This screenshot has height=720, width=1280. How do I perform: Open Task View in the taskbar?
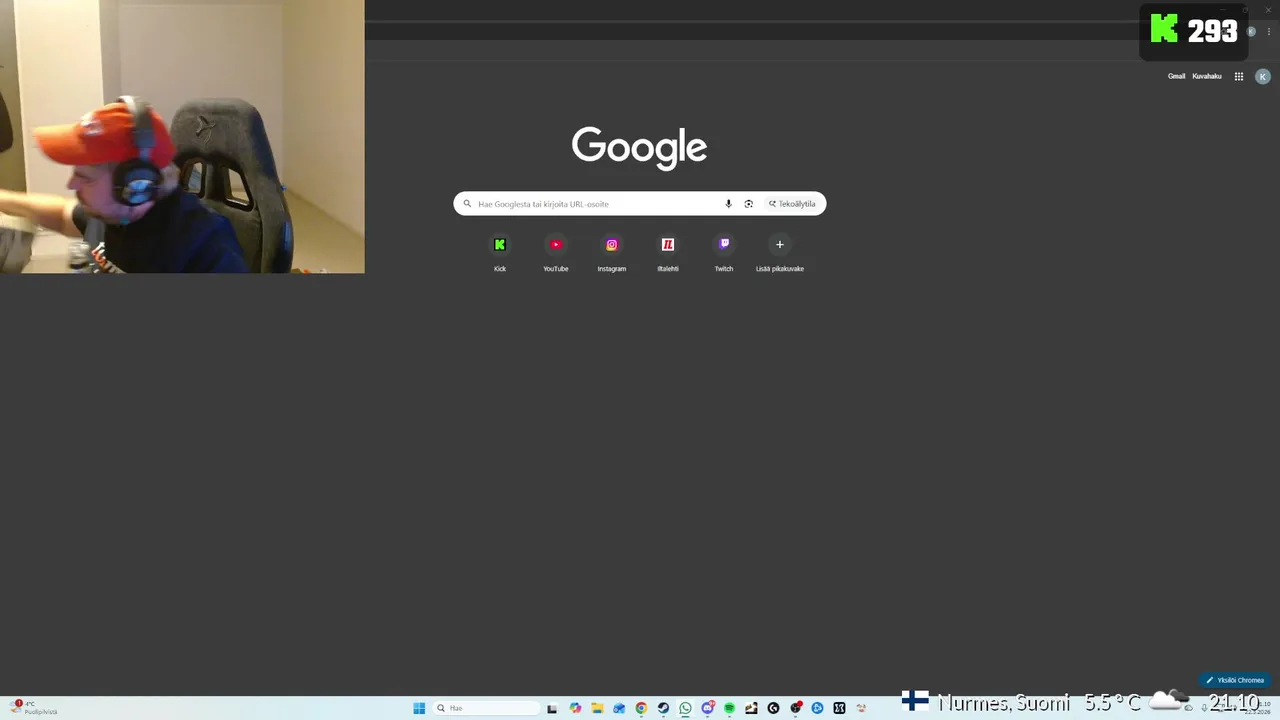[x=552, y=708]
